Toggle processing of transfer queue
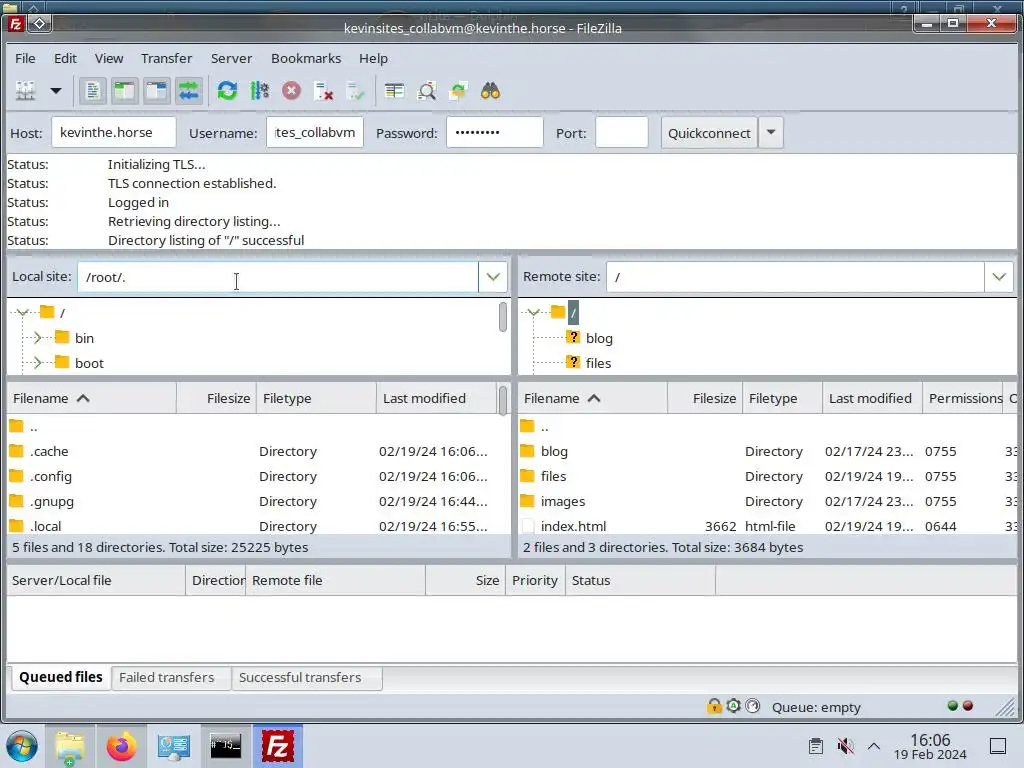Image resolution: width=1024 pixels, height=768 pixels. [260, 91]
